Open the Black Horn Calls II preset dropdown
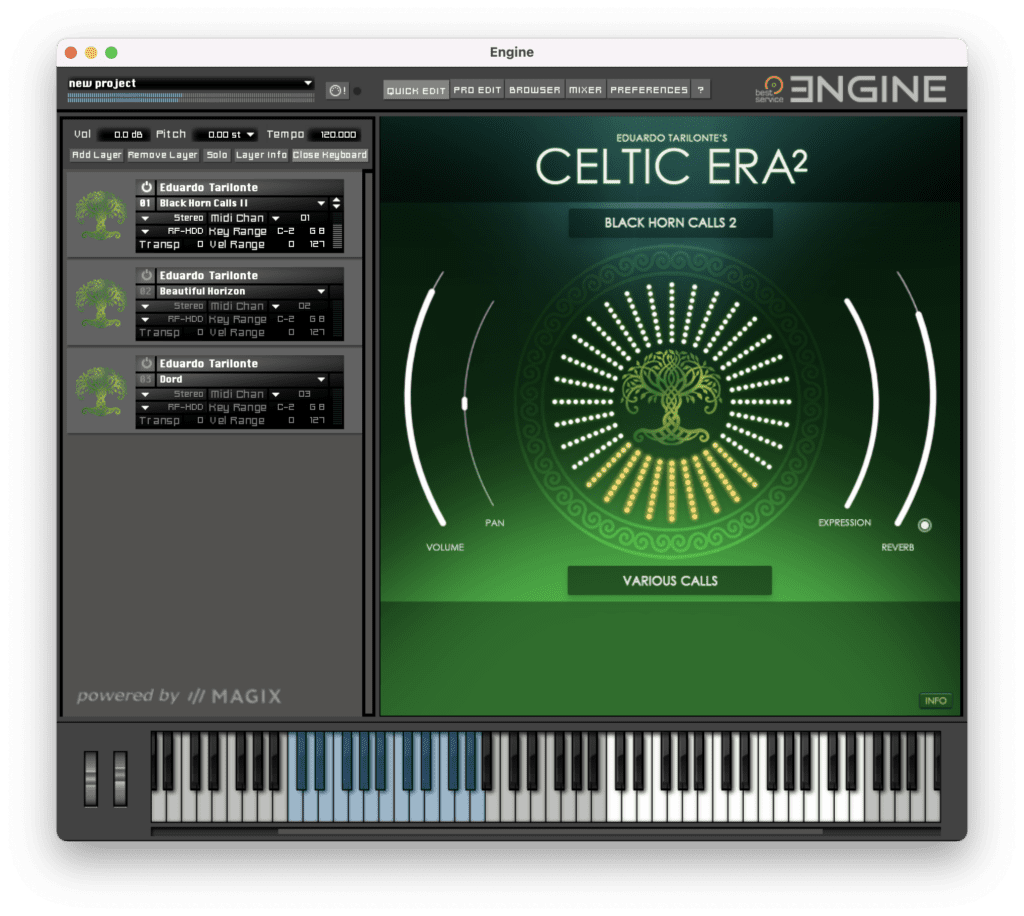Viewport: 1024px width, 916px height. pyautogui.click(x=321, y=203)
